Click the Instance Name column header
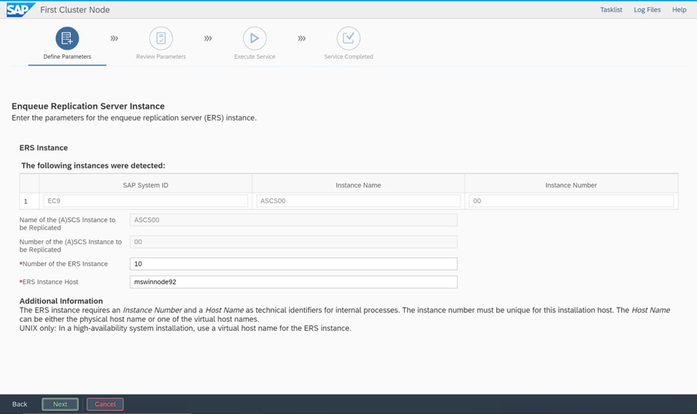This screenshot has width=697, height=414. pyautogui.click(x=358, y=185)
